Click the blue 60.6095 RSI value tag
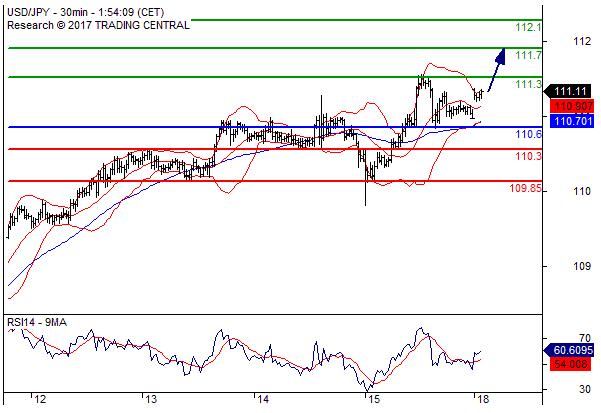601x413 pixels. click(569, 350)
